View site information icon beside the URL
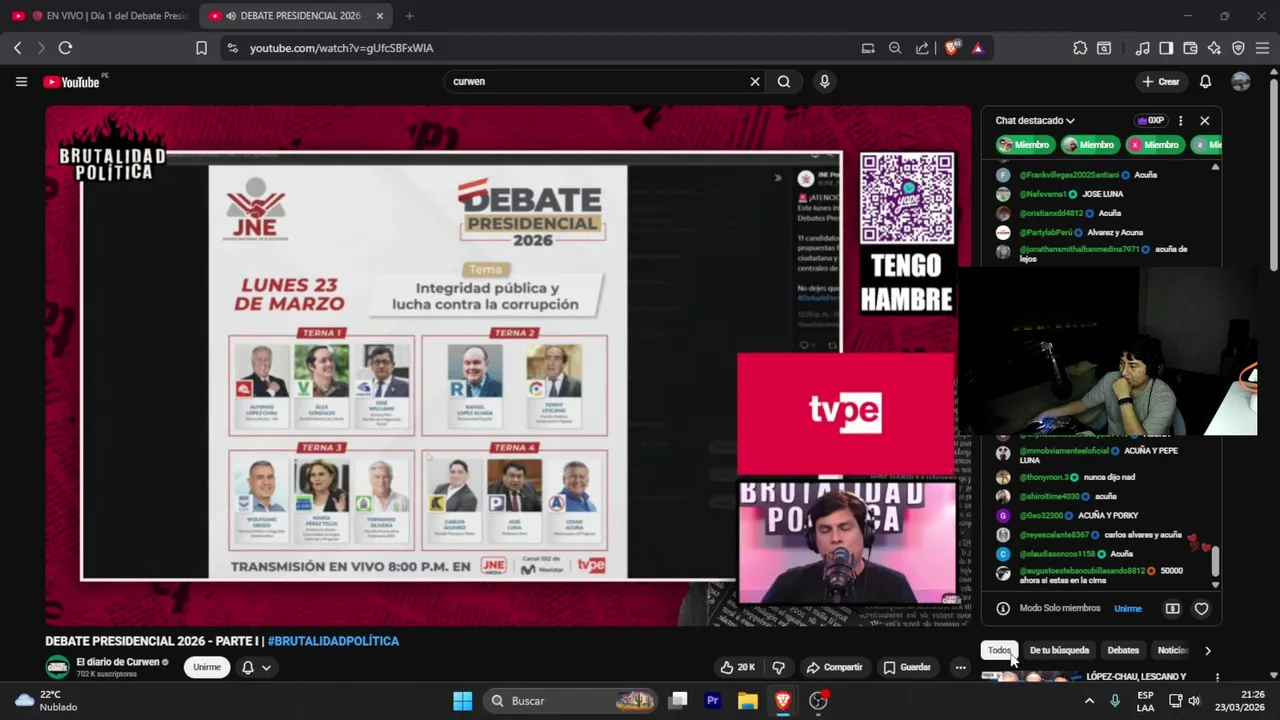 (x=232, y=48)
